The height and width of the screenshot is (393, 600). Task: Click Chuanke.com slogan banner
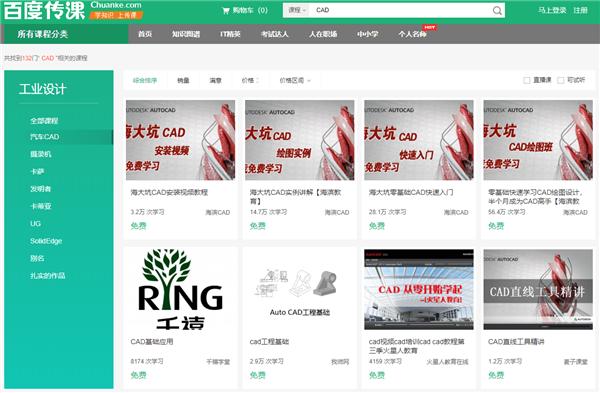[x=116, y=15]
